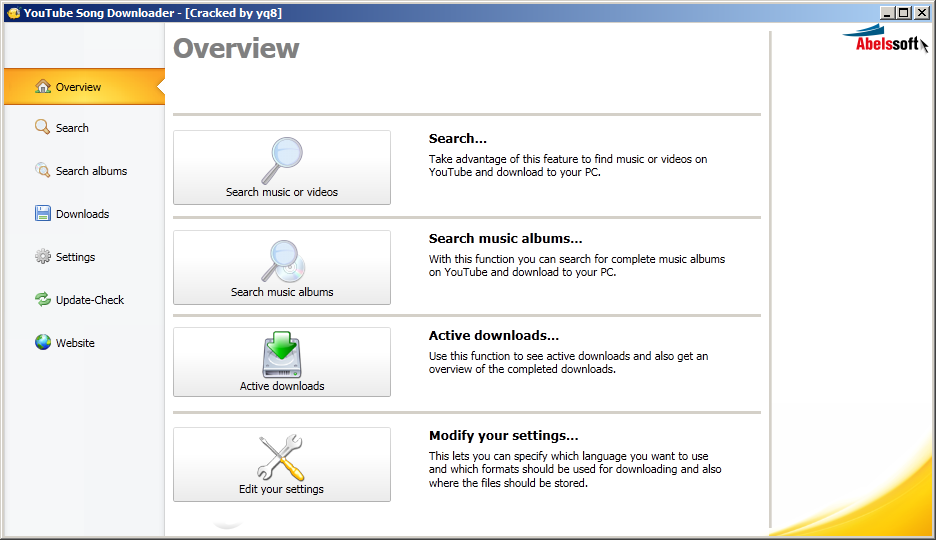The image size is (936, 540).
Task: Click the Update-Check green arrows icon
Action: pos(42,300)
